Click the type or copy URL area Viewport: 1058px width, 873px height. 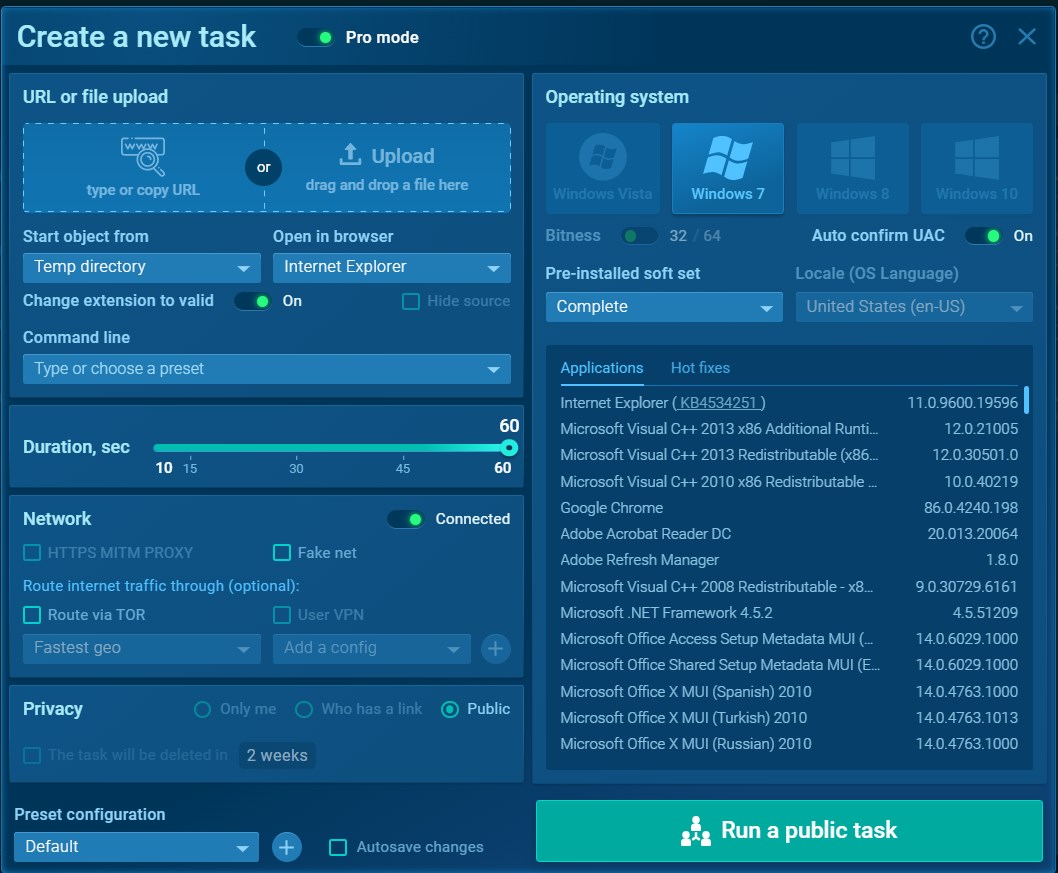tap(143, 167)
